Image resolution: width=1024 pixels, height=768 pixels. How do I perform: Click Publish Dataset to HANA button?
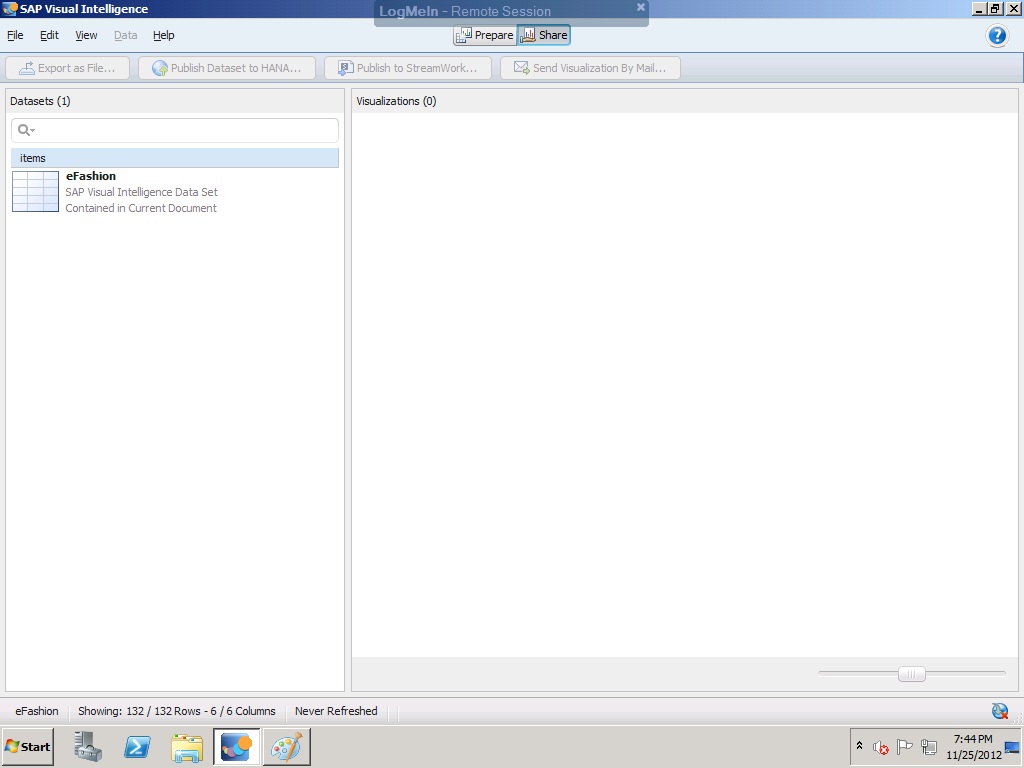(x=227, y=68)
